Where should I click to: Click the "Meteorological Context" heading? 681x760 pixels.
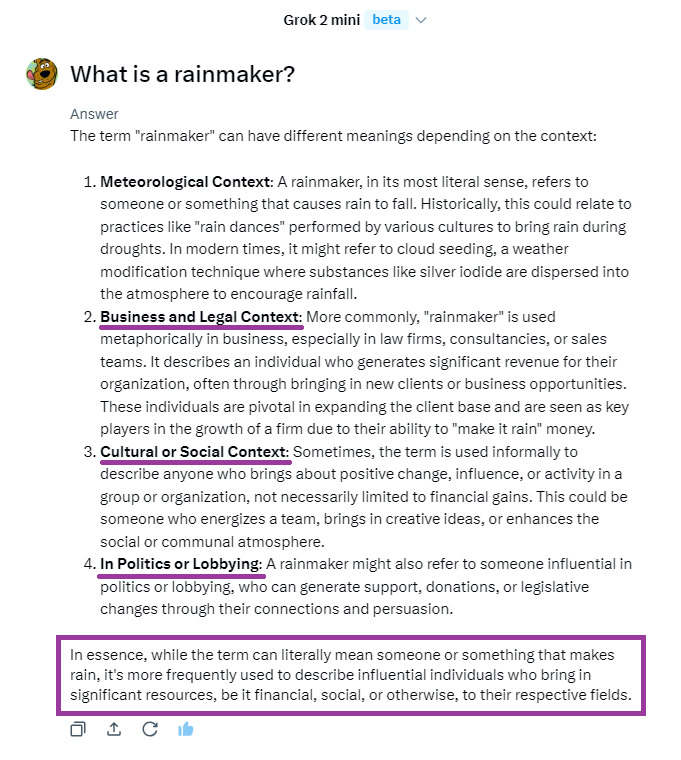pyautogui.click(x=185, y=182)
